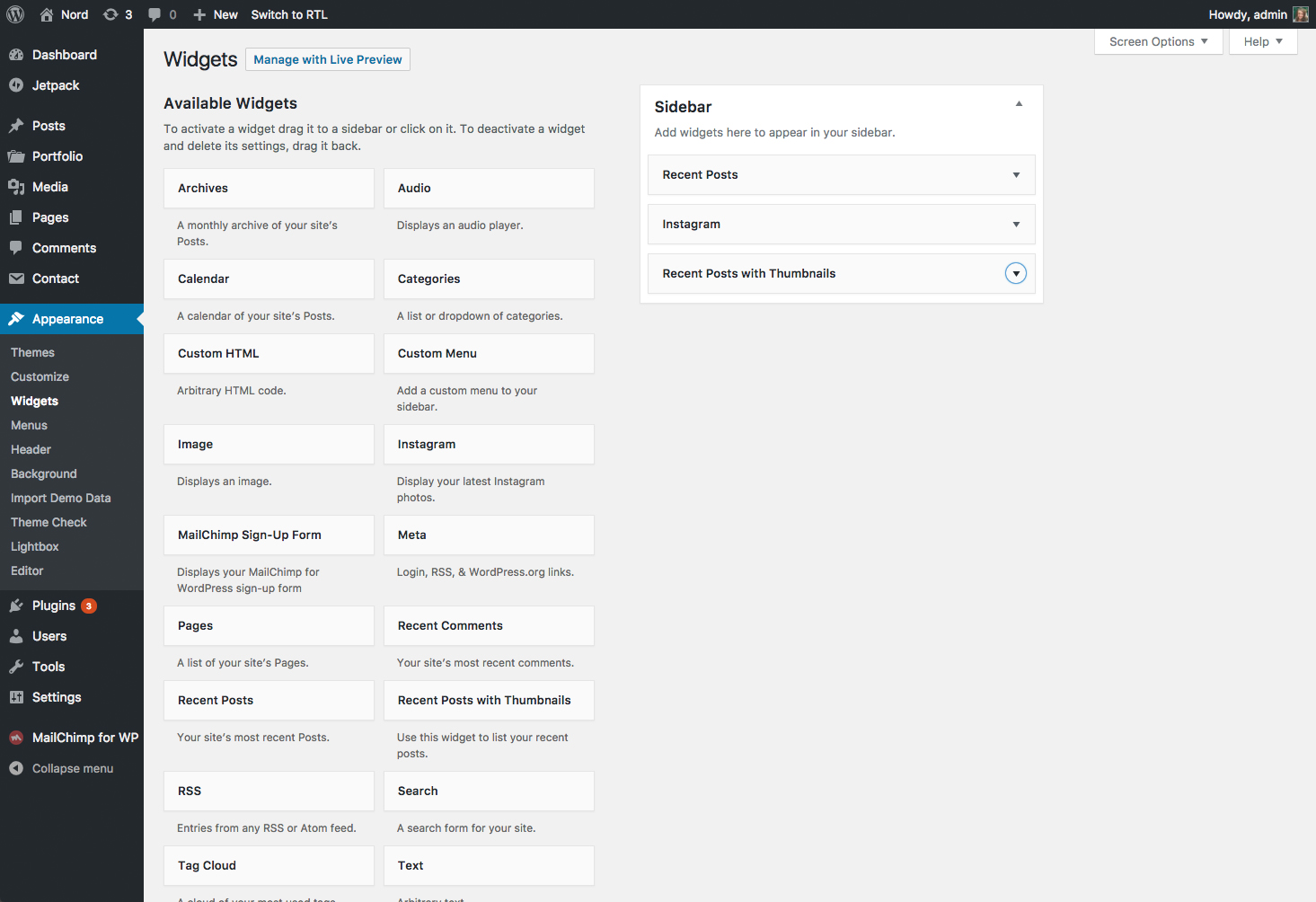Select available Recent Posts with Thumbnails widget

click(489, 701)
